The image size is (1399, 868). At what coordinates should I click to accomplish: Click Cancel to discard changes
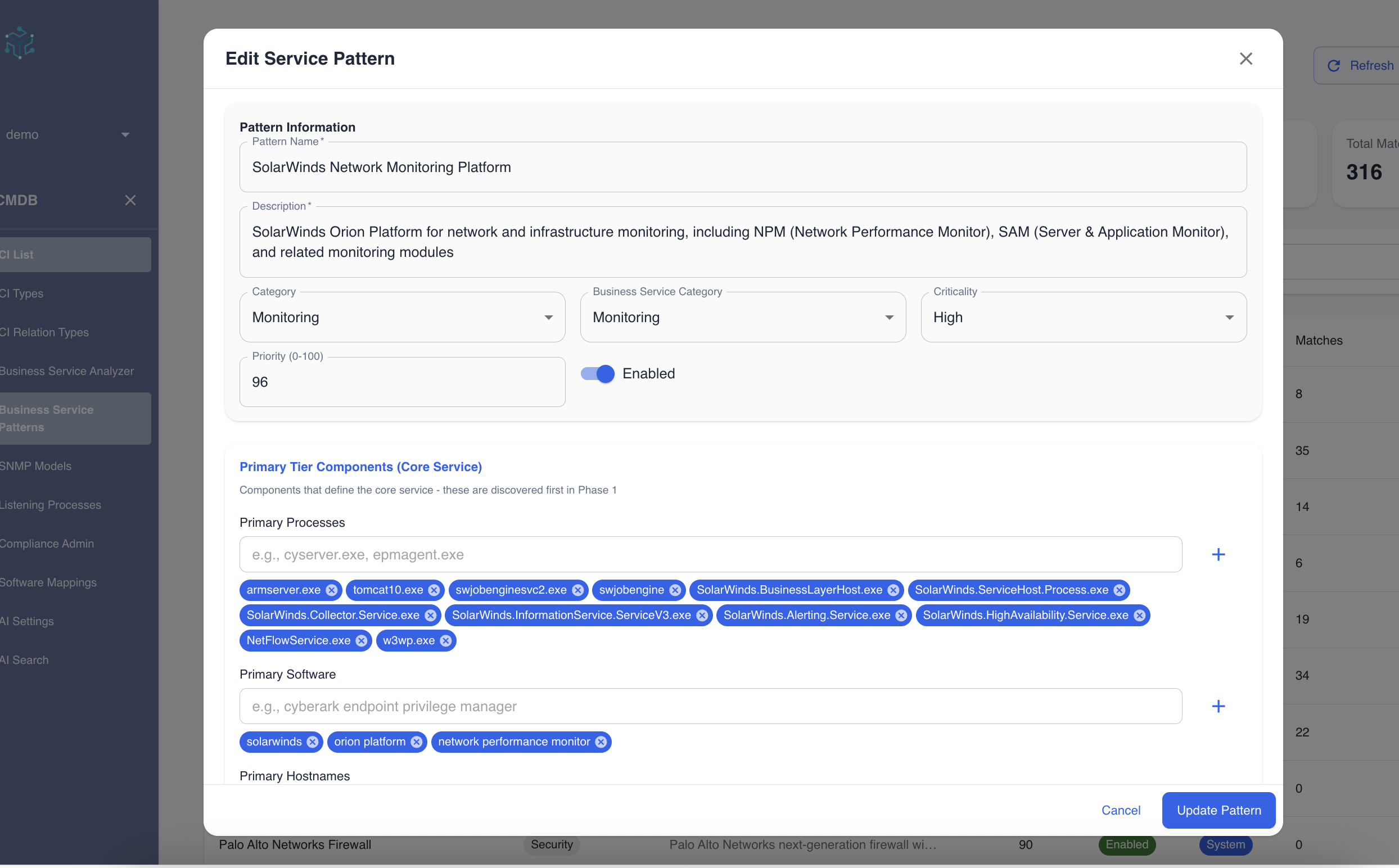coord(1120,810)
